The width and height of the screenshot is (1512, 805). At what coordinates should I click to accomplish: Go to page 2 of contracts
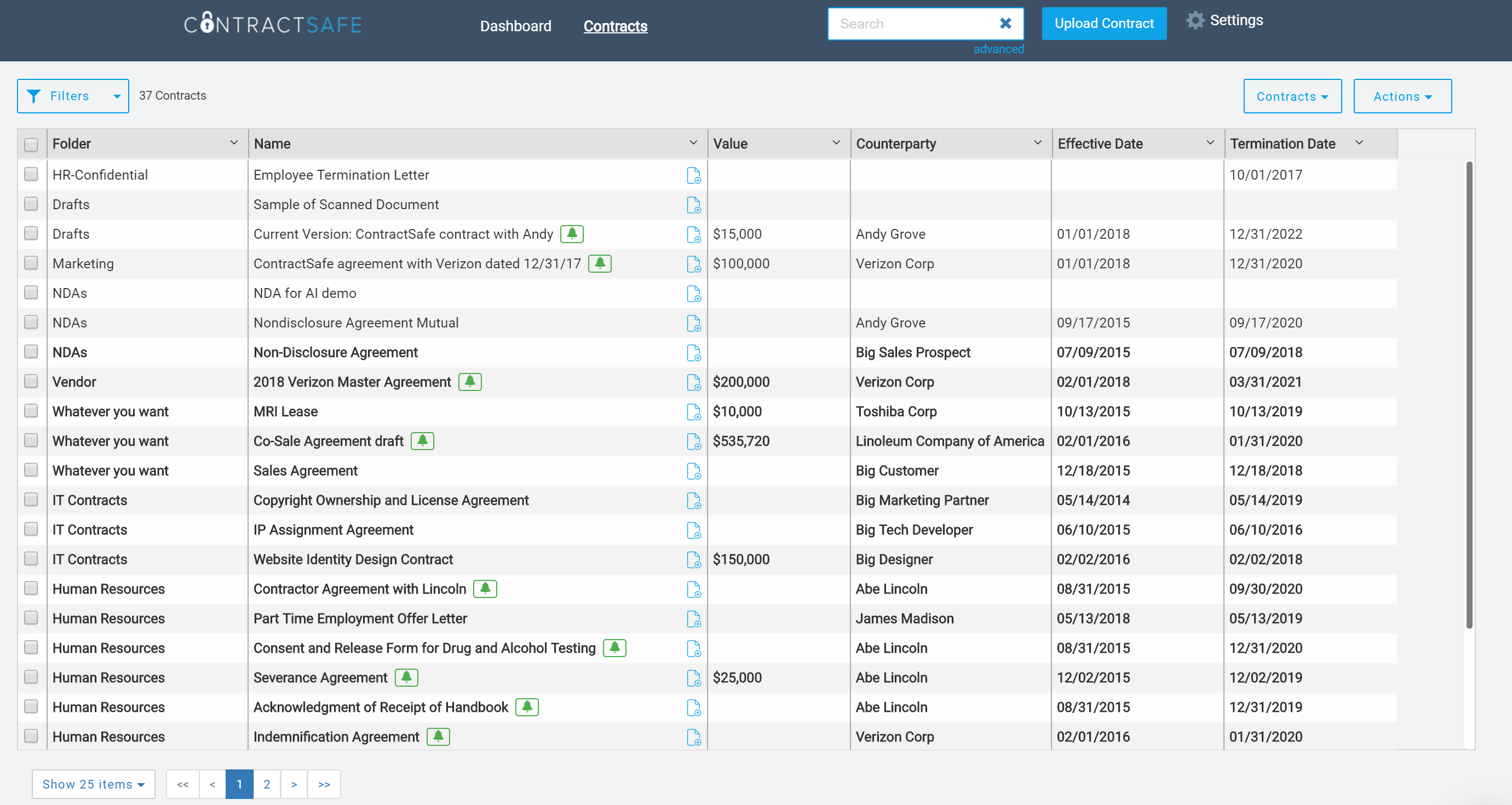point(267,784)
